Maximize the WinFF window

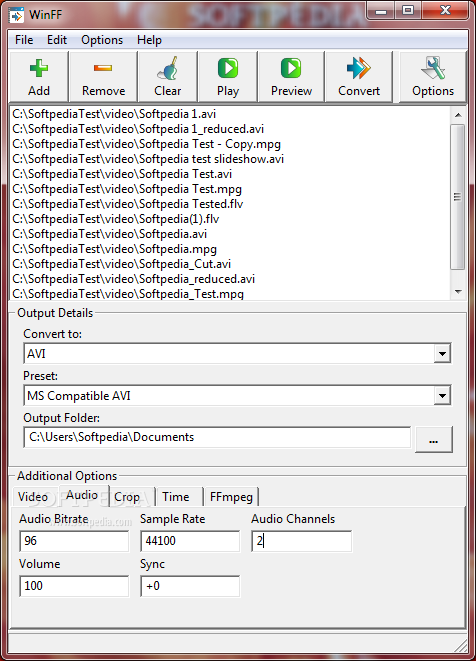[x=408, y=11]
